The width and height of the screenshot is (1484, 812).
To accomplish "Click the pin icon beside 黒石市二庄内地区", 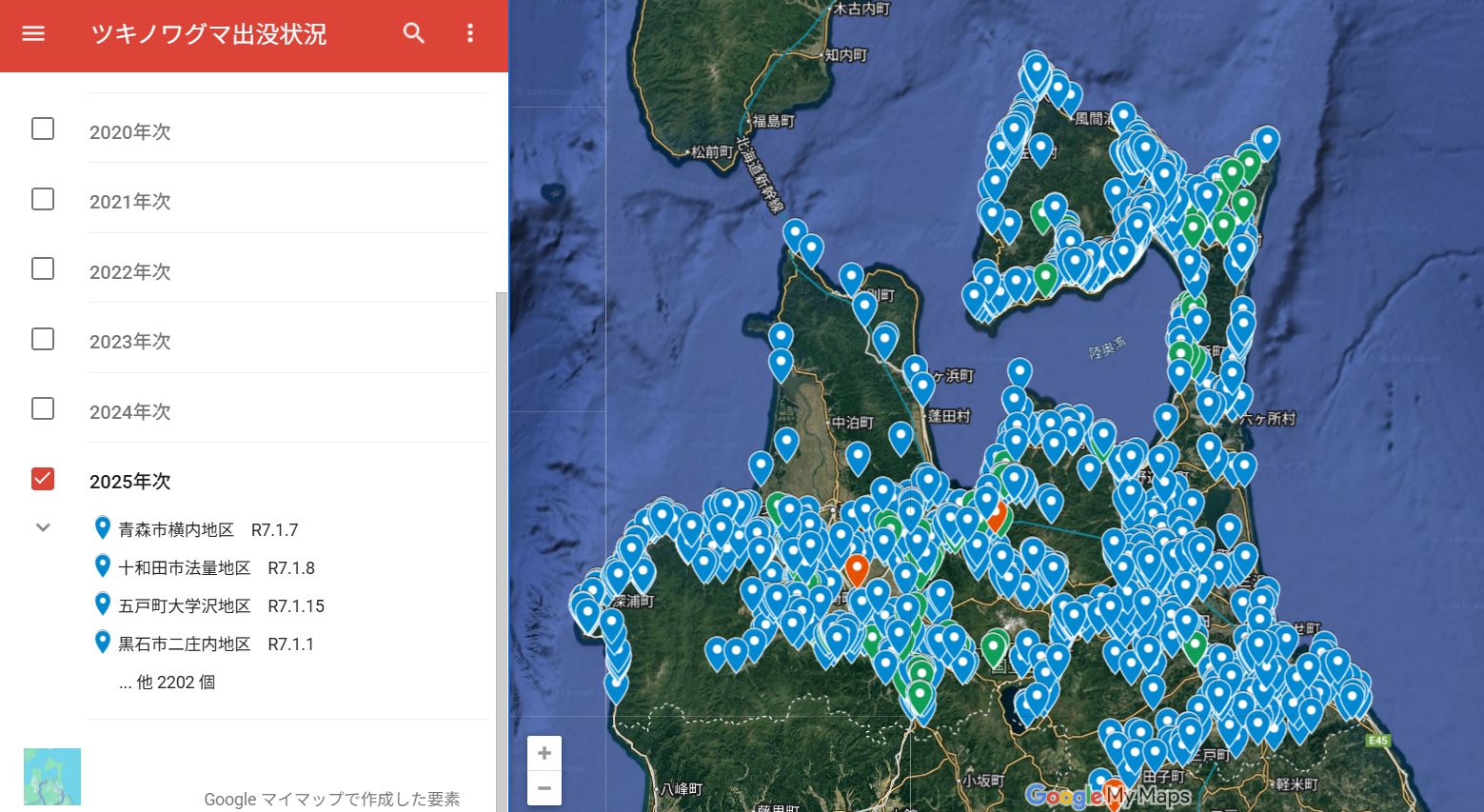I will pyautogui.click(x=103, y=643).
